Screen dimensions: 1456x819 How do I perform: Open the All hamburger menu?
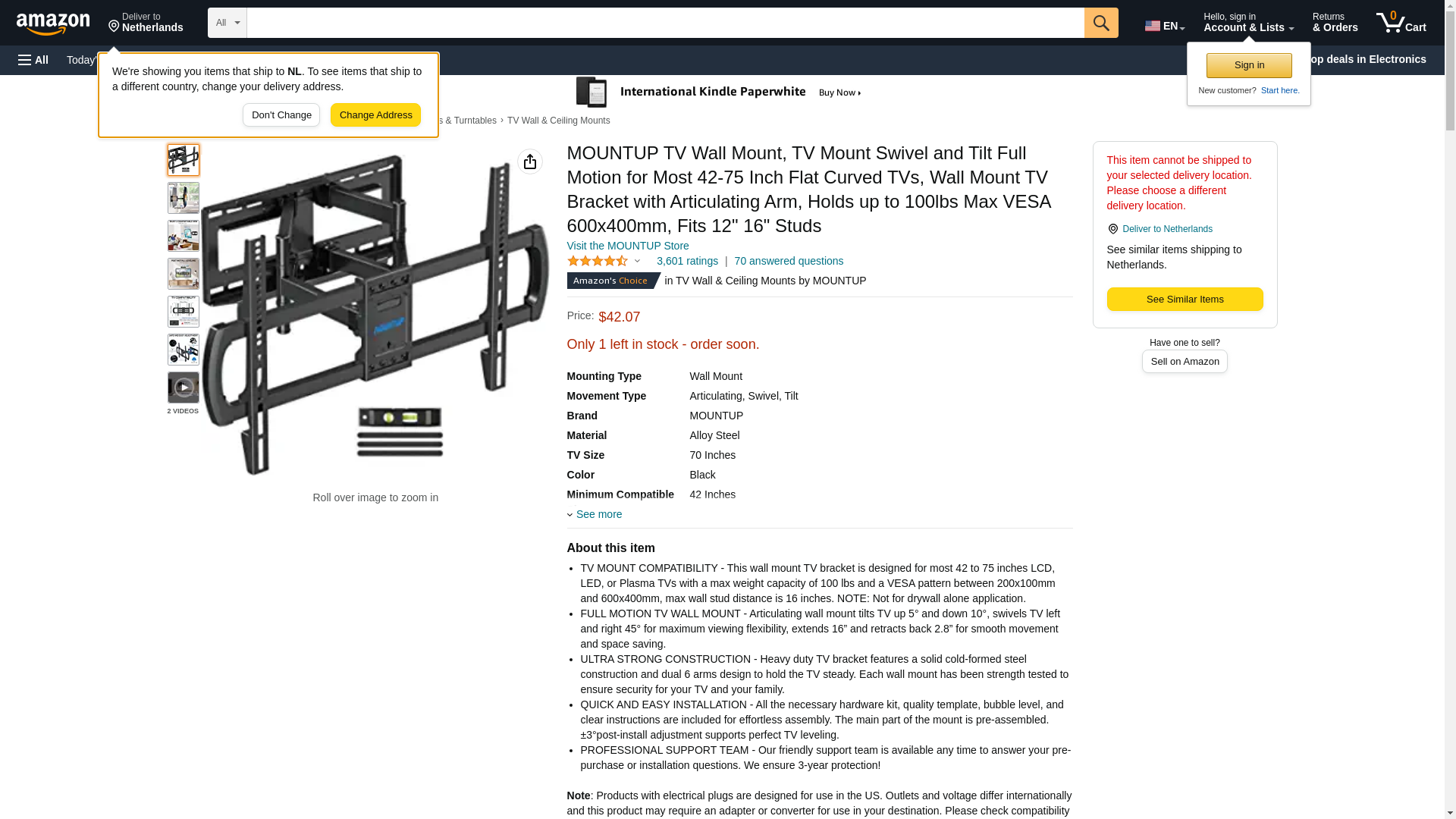coord(33,60)
